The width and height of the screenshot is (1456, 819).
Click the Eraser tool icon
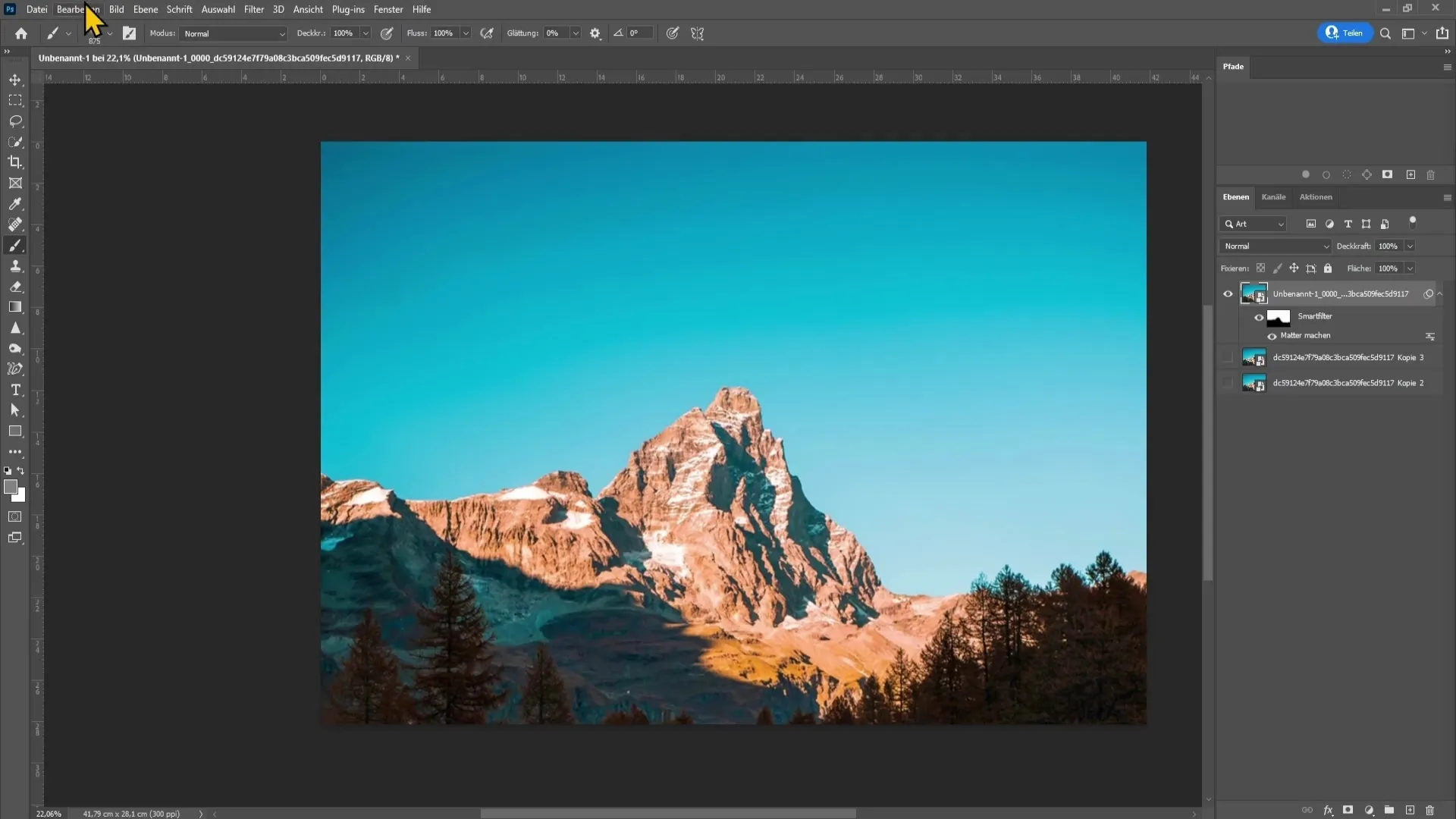pos(15,288)
